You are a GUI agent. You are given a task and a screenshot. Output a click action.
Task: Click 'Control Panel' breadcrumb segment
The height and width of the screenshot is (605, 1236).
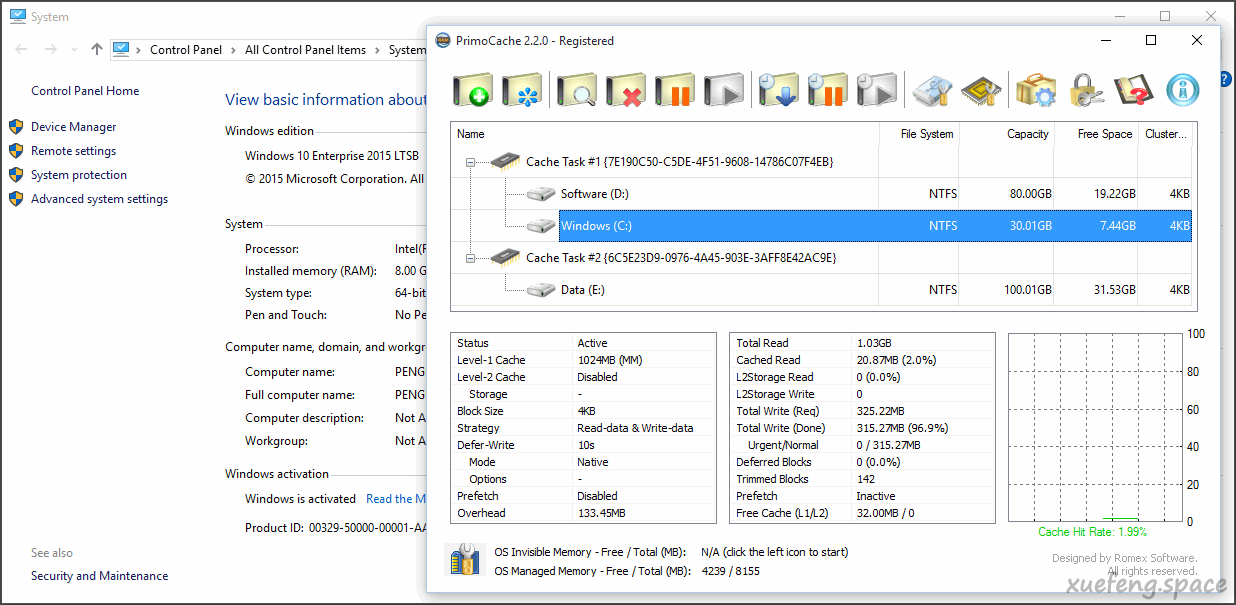click(186, 50)
